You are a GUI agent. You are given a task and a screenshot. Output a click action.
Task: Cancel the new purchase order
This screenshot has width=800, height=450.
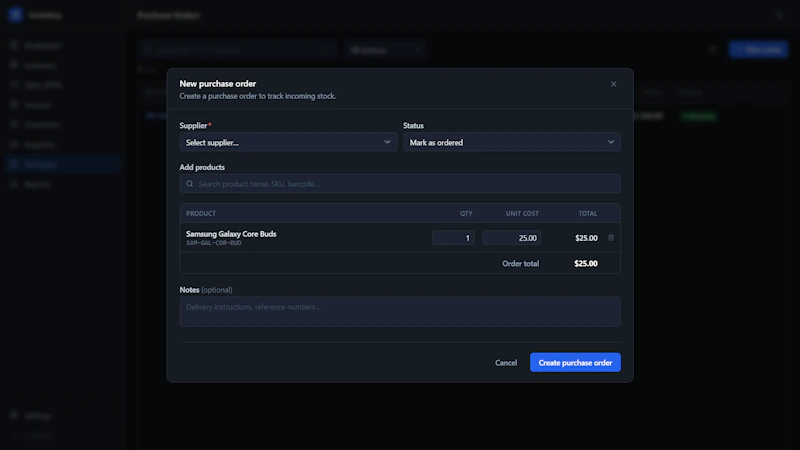click(x=506, y=363)
